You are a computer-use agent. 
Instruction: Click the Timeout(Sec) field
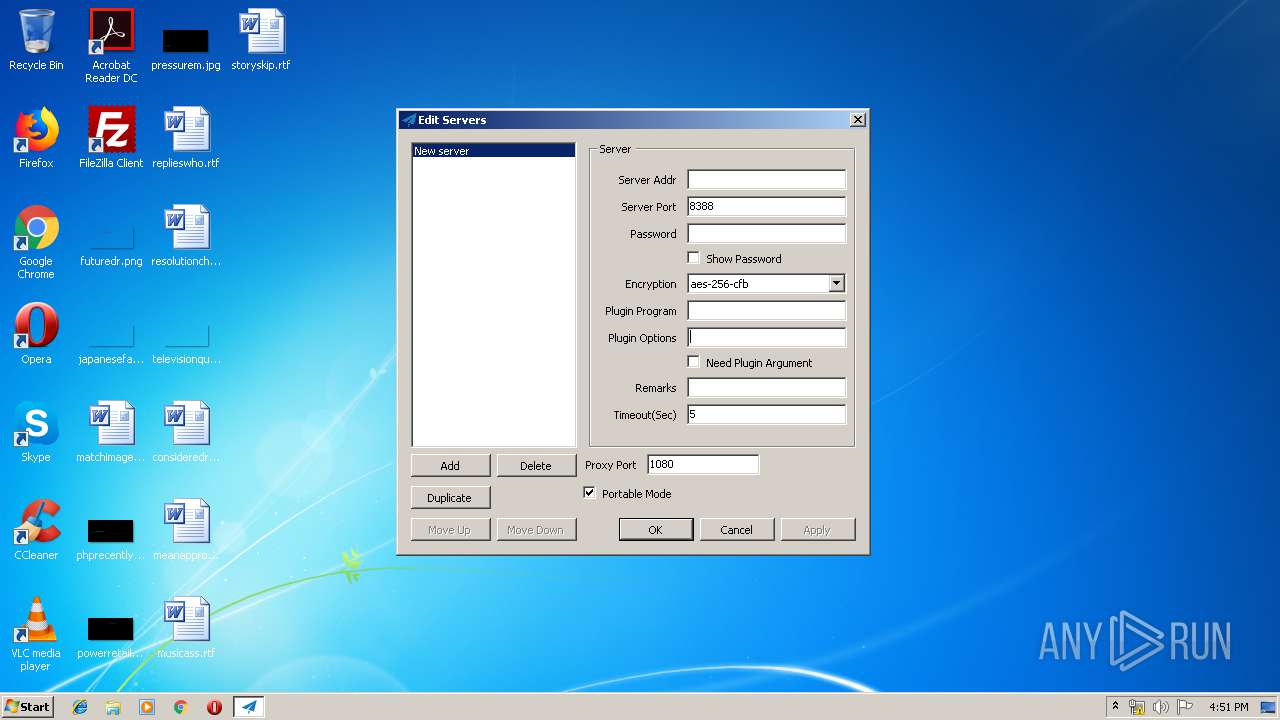[766, 415]
